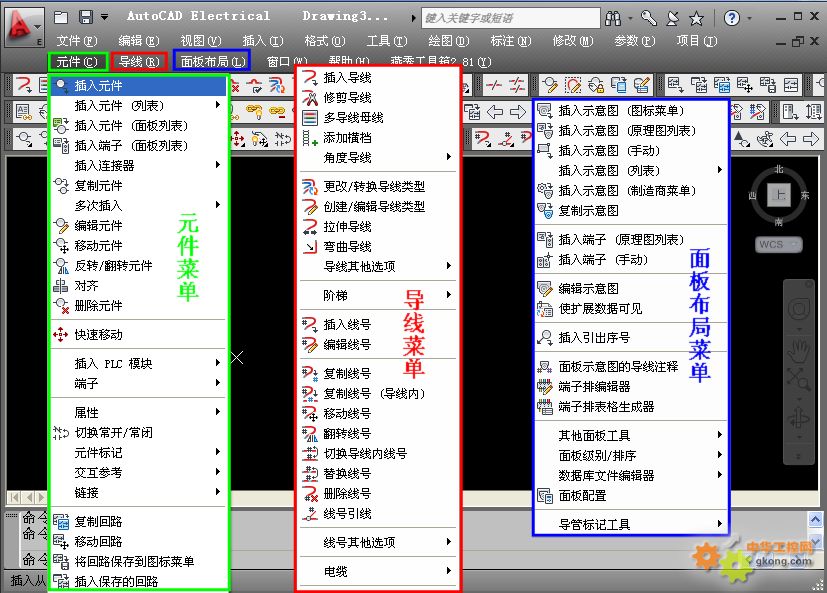The height and width of the screenshot is (593, 827).
Task: Click the 多导线母线 icon
Action: point(310,118)
